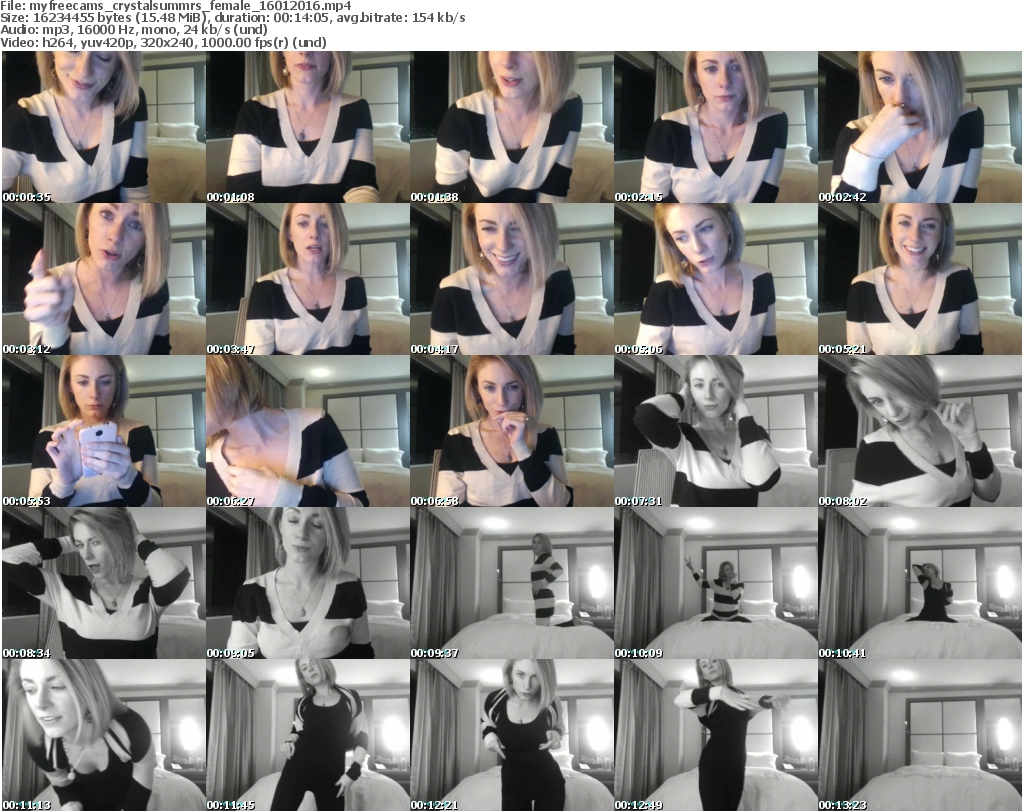Pick the frame timestamped 00:06:58
The width and height of the screenshot is (1024, 811).
(512, 432)
